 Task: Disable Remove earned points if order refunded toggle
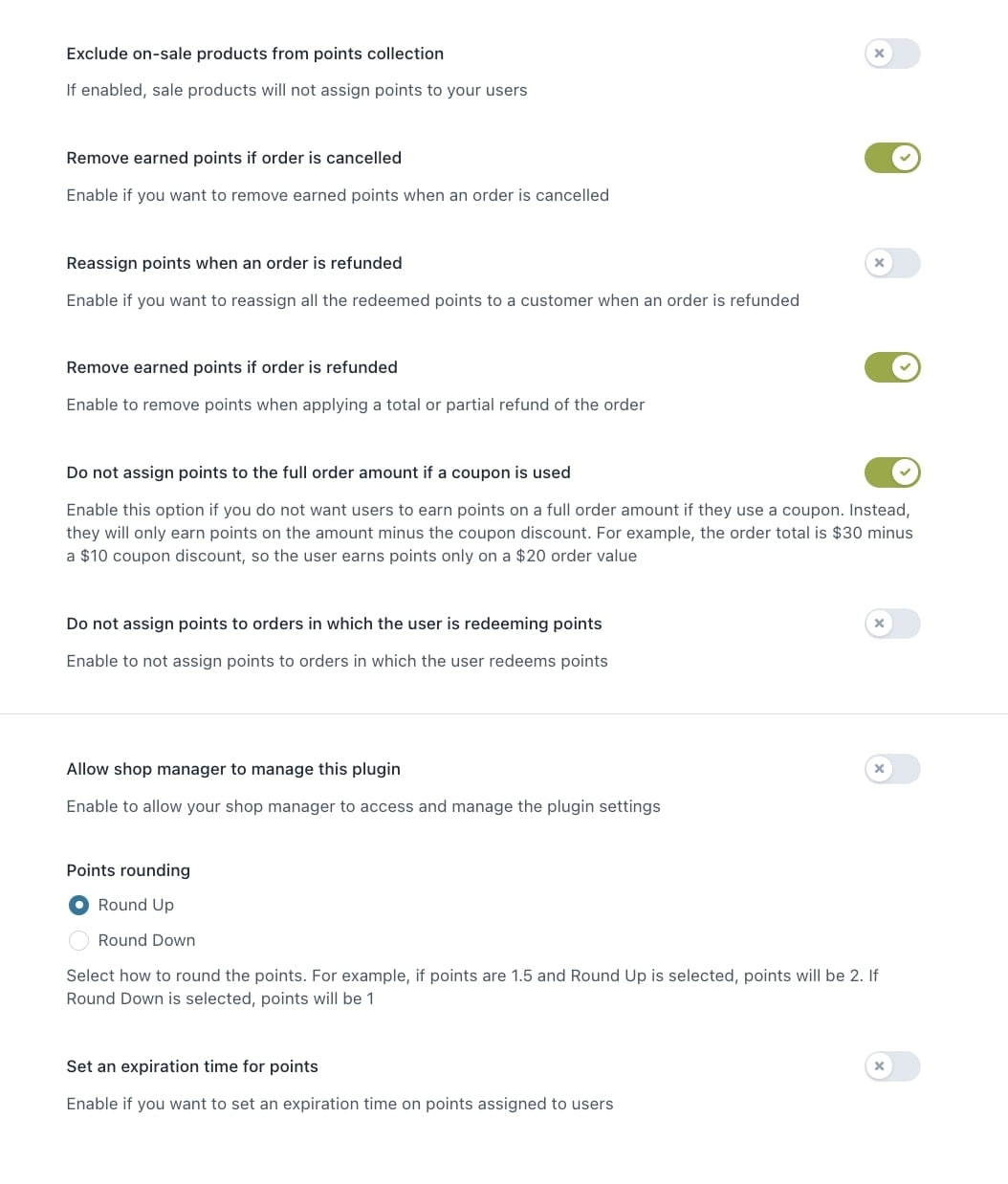[891, 367]
